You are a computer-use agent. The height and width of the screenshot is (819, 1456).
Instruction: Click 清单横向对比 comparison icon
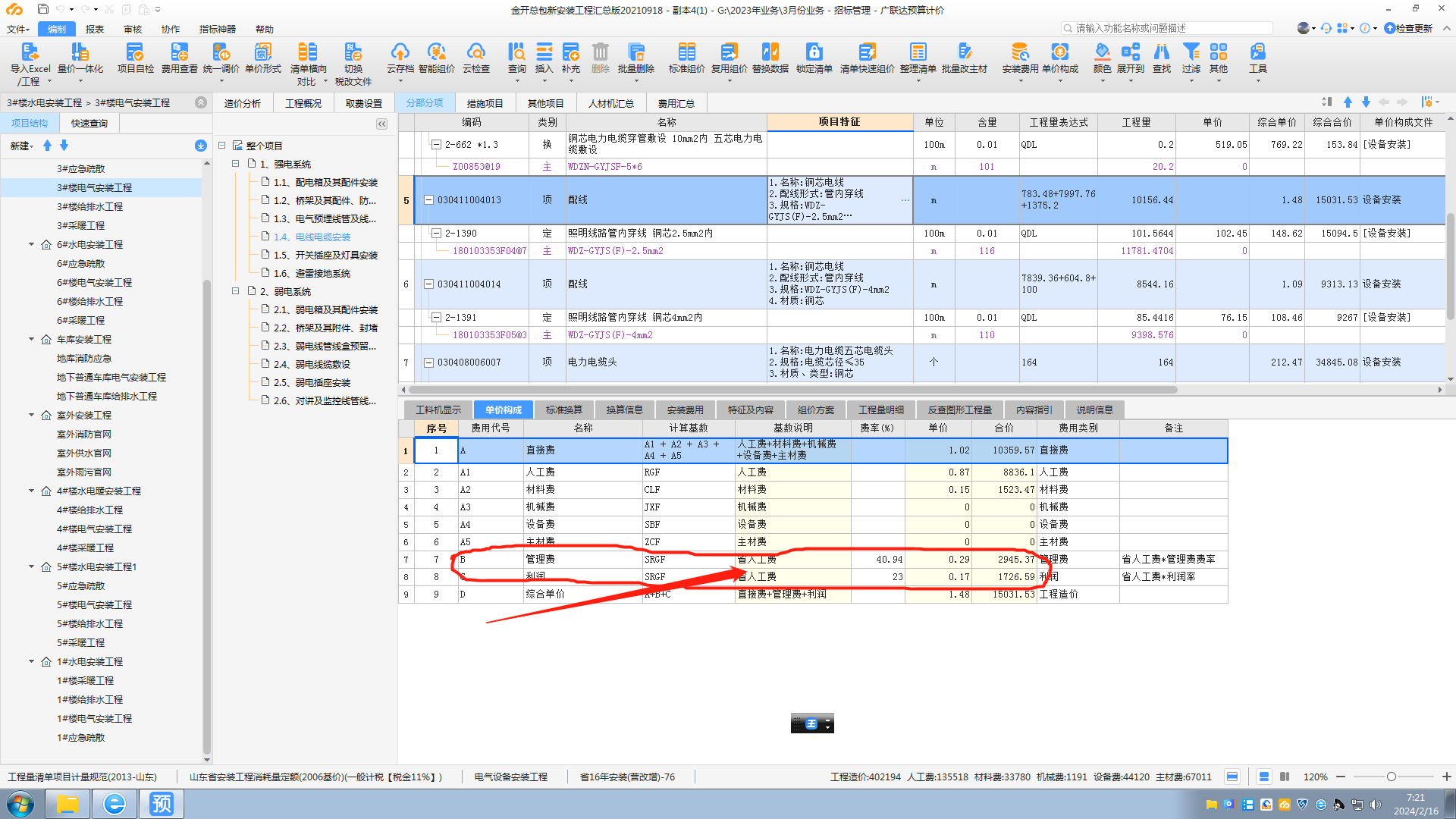[x=307, y=52]
